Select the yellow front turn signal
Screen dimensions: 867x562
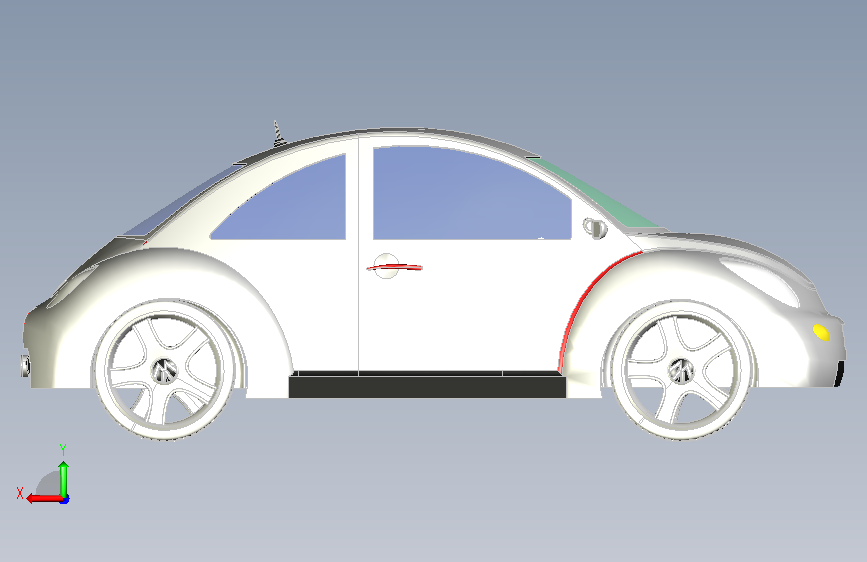pyautogui.click(x=821, y=332)
